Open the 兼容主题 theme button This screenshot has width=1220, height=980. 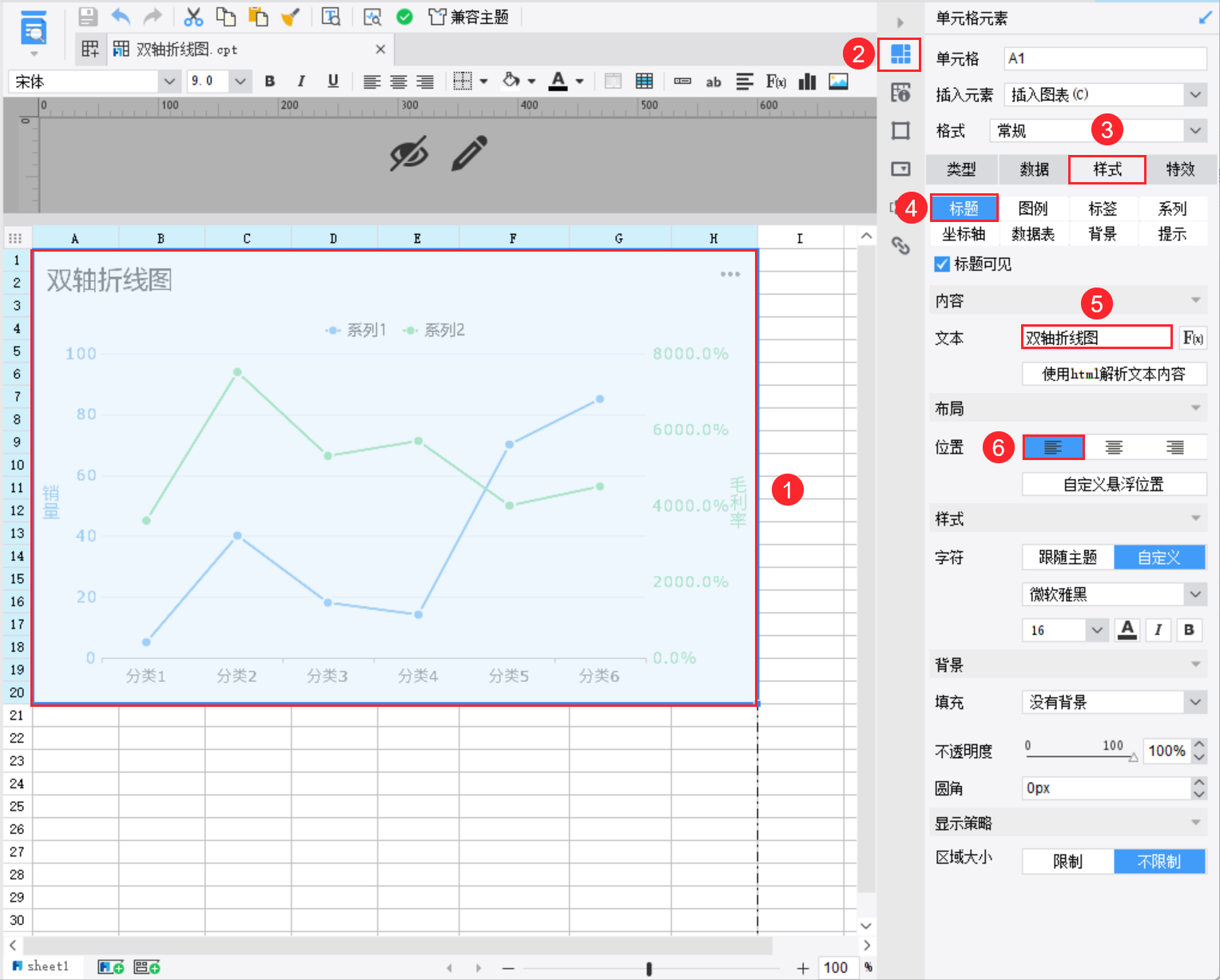pyautogui.click(x=469, y=17)
